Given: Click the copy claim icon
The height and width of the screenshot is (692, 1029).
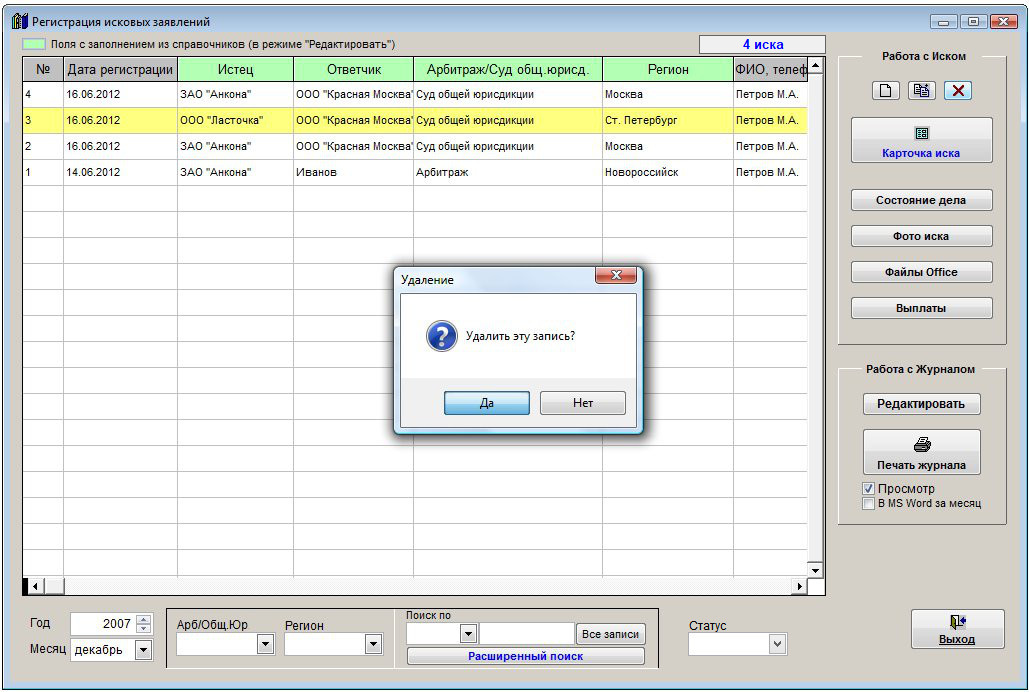Looking at the screenshot, I should (x=921, y=91).
